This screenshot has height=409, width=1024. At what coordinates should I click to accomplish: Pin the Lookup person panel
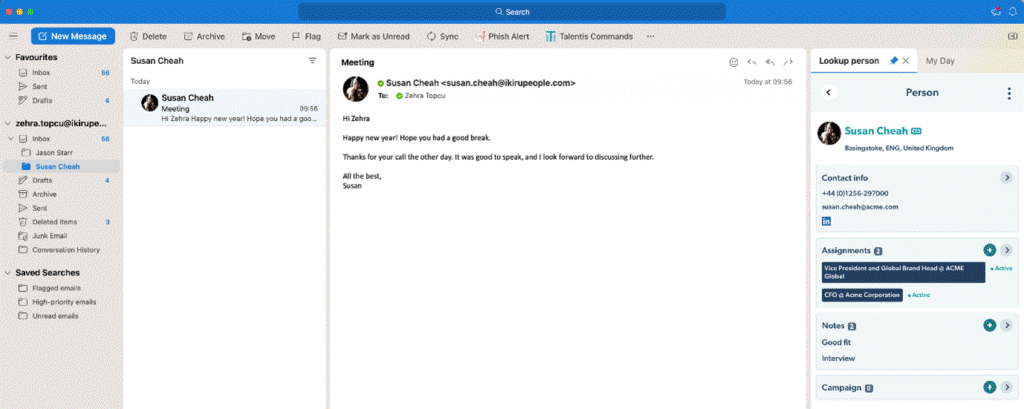(x=893, y=61)
